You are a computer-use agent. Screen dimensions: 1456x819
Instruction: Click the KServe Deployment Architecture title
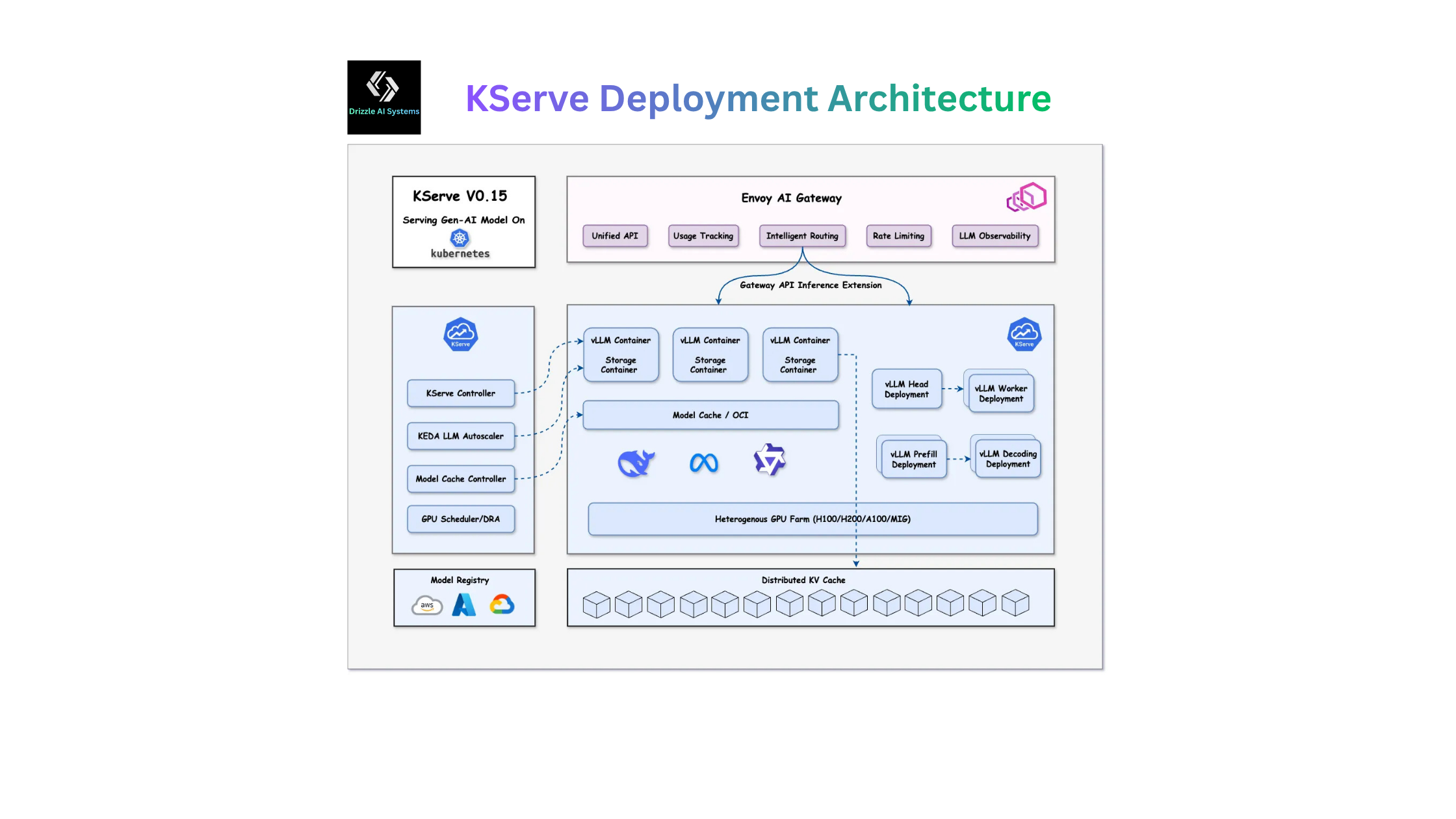759,98
